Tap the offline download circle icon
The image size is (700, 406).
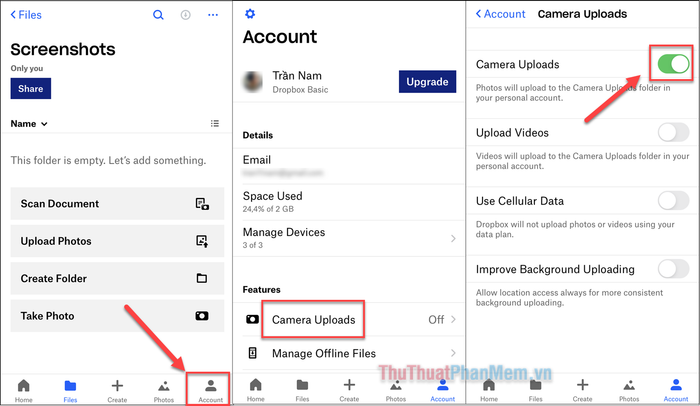(185, 15)
